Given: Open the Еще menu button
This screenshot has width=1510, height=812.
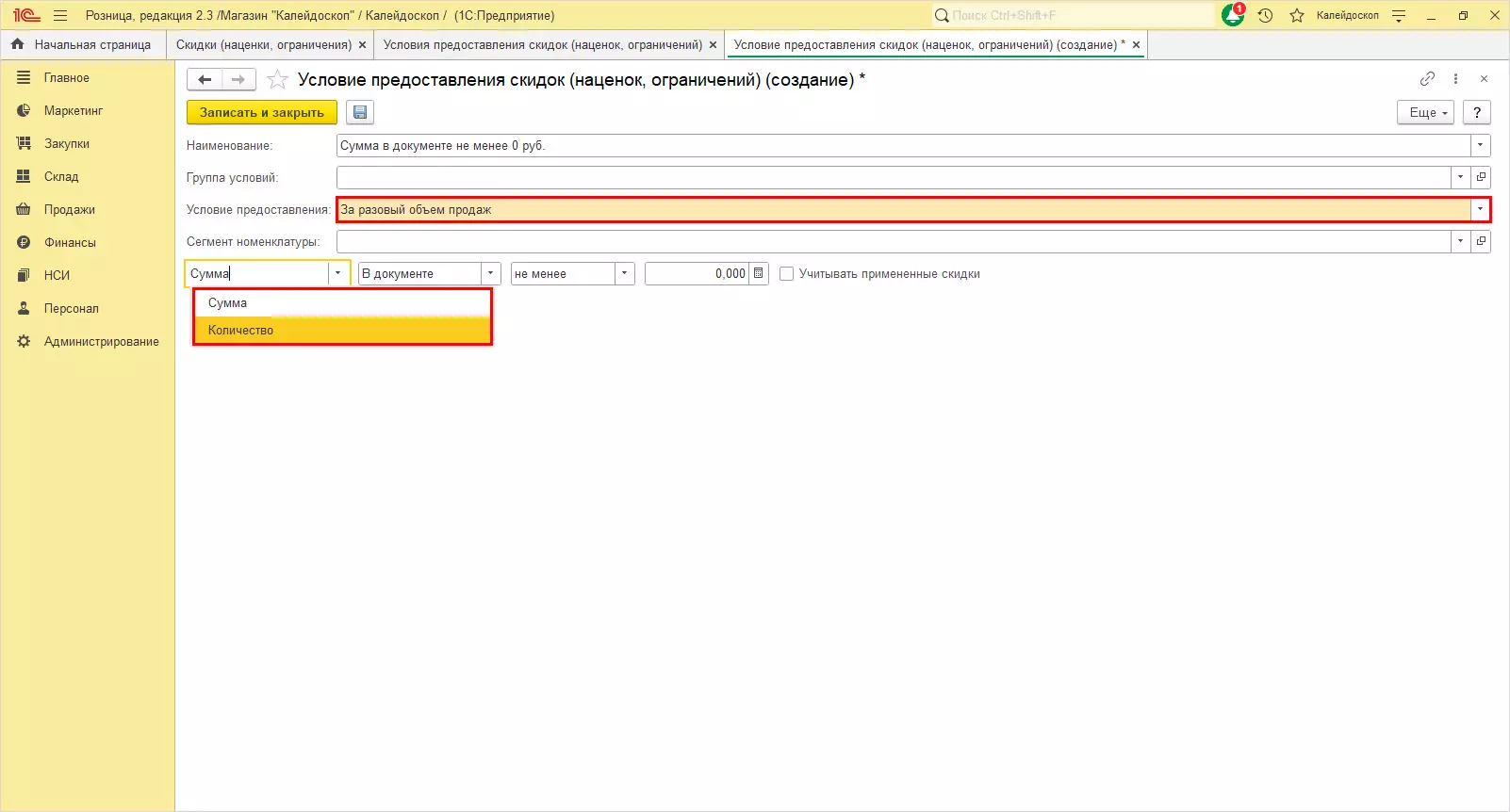Looking at the screenshot, I should point(1426,112).
